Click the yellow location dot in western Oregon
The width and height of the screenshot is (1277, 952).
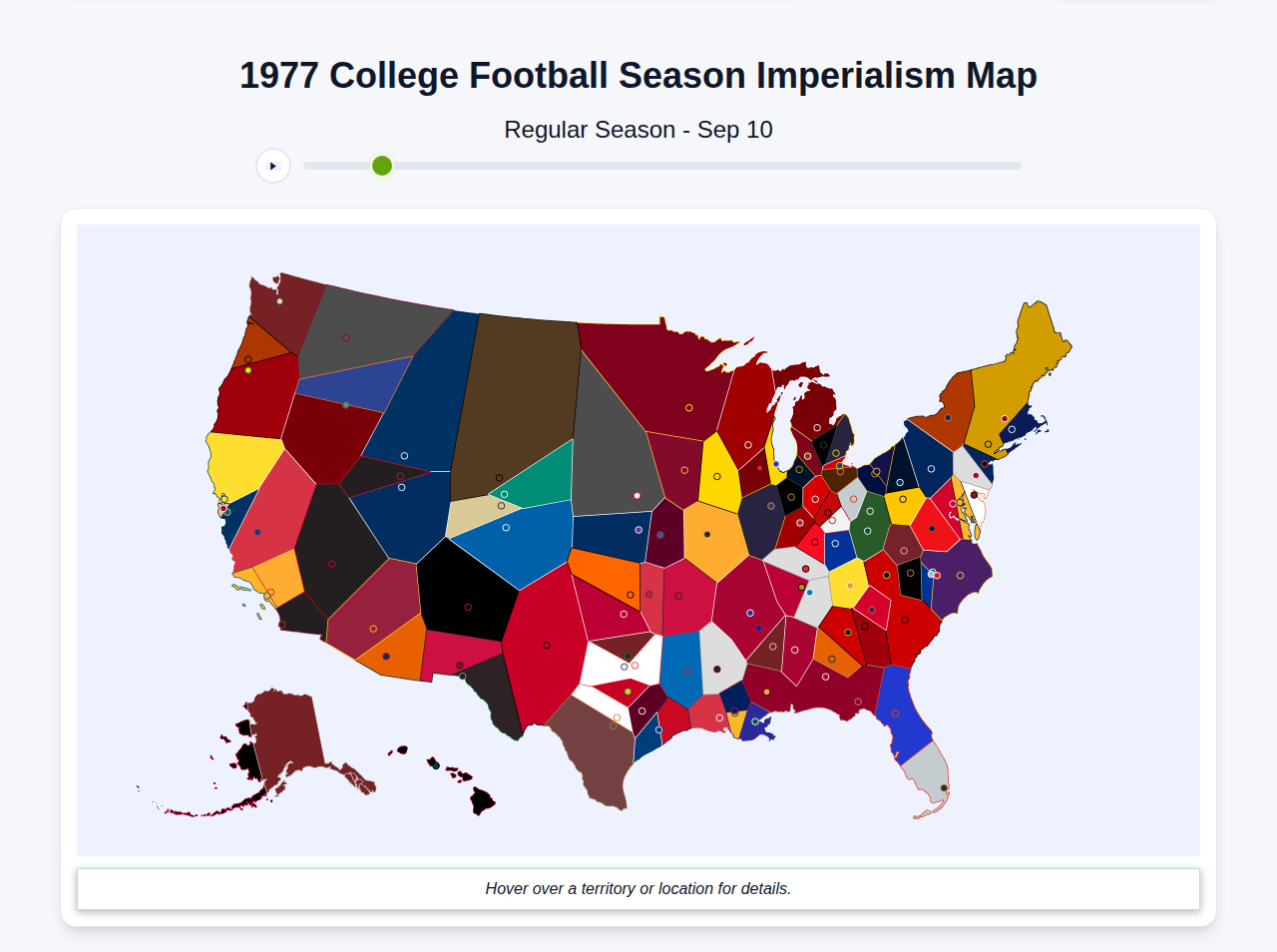[248, 370]
